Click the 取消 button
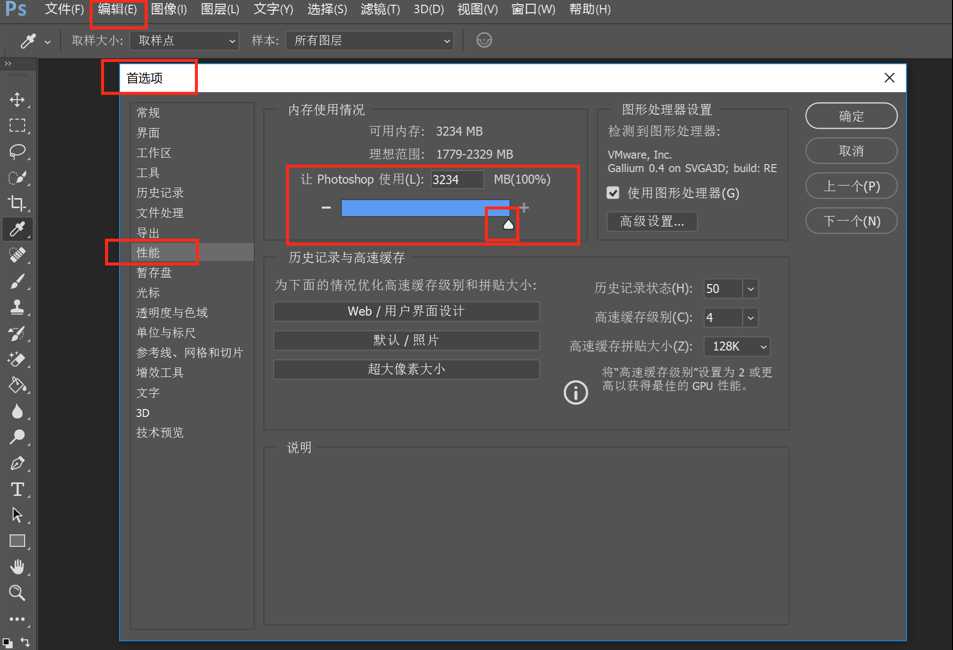The height and width of the screenshot is (650, 953). click(851, 151)
